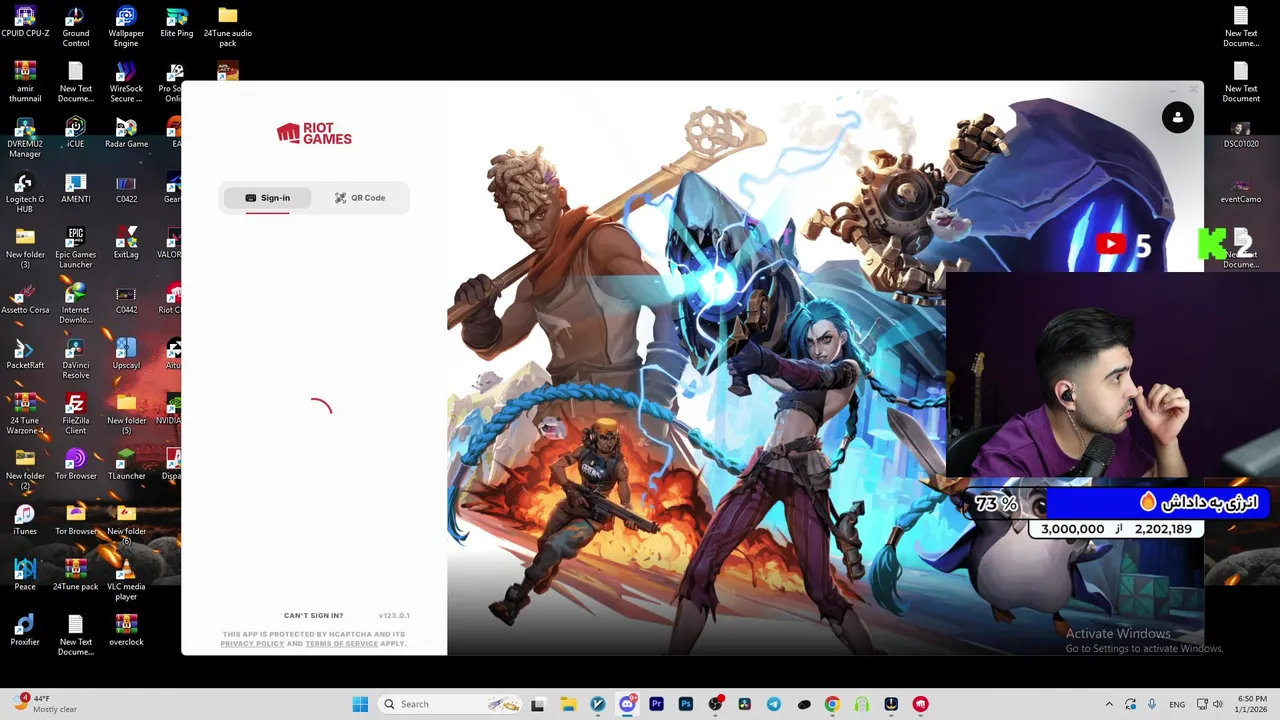Switch to the Sign-in tab
This screenshot has width=1280, height=720.
(x=267, y=198)
